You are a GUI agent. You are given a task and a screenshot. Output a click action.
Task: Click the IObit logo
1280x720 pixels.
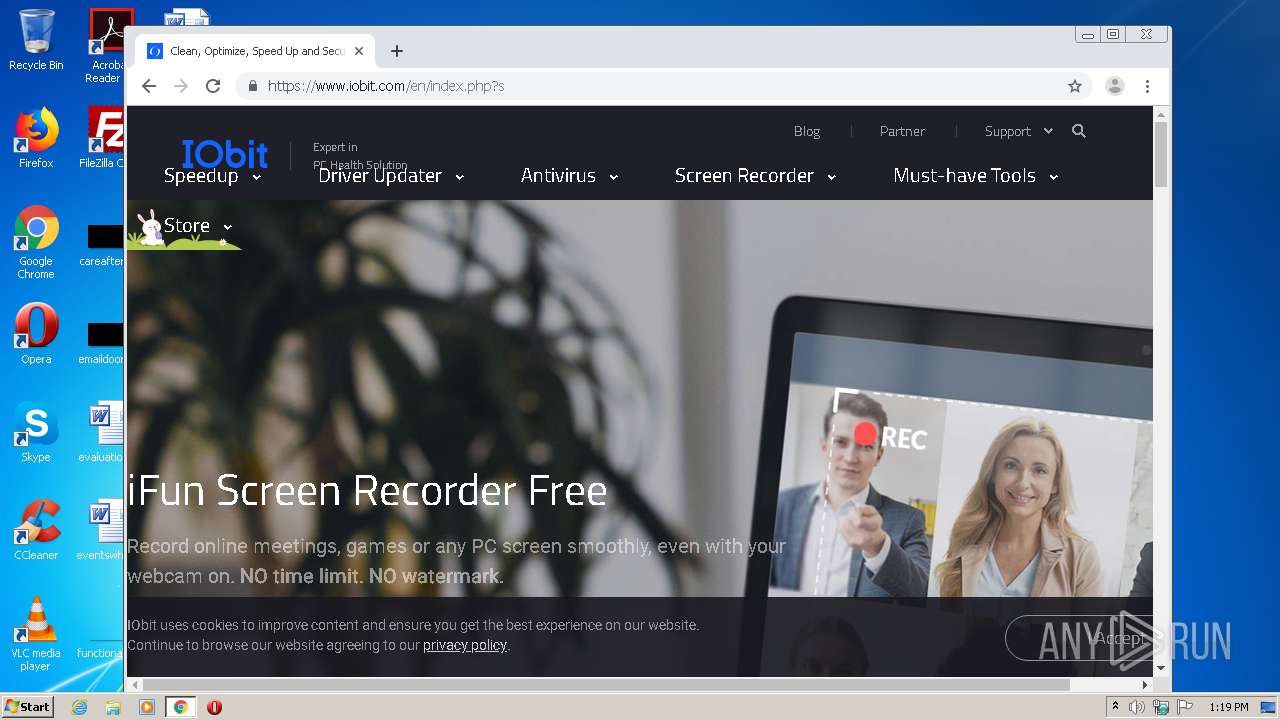[225, 154]
